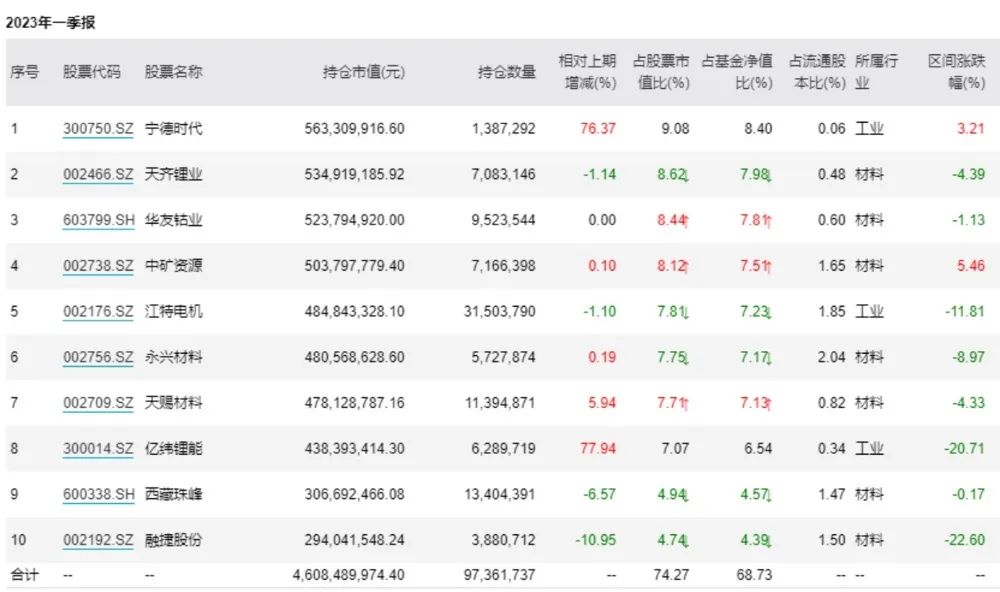Click holding value 503,797,779.40

tap(355, 265)
